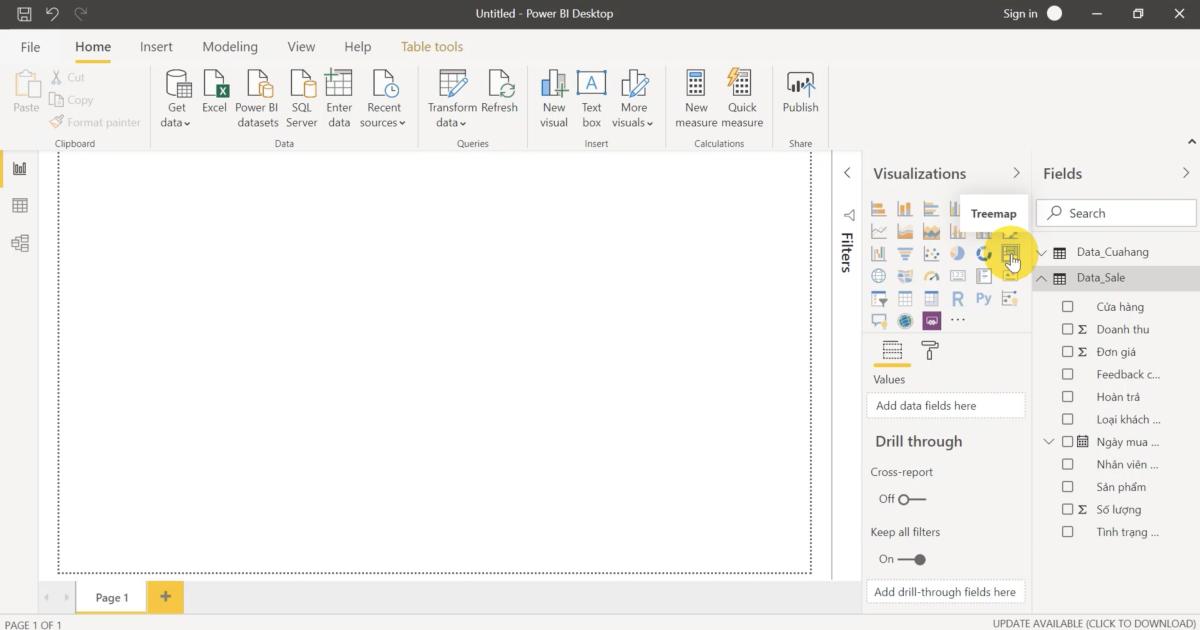Image resolution: width=1200 pixels, height=630 pixels.
Task: Open the Get data dropdown
Action: pyautogui.click(x=176, y=97)
